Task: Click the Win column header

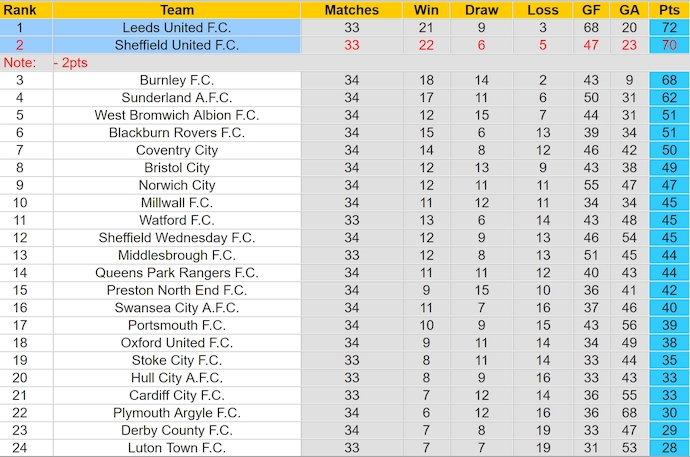Action: [426, 10]
